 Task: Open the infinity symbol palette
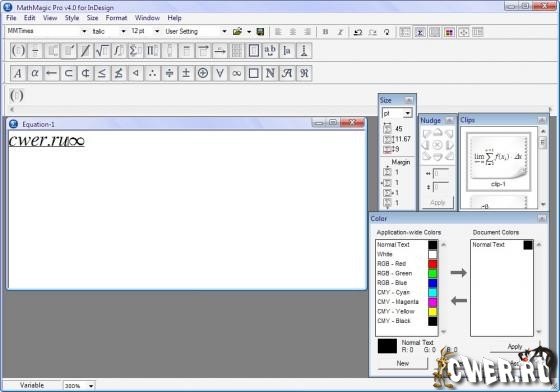(236, 73)
